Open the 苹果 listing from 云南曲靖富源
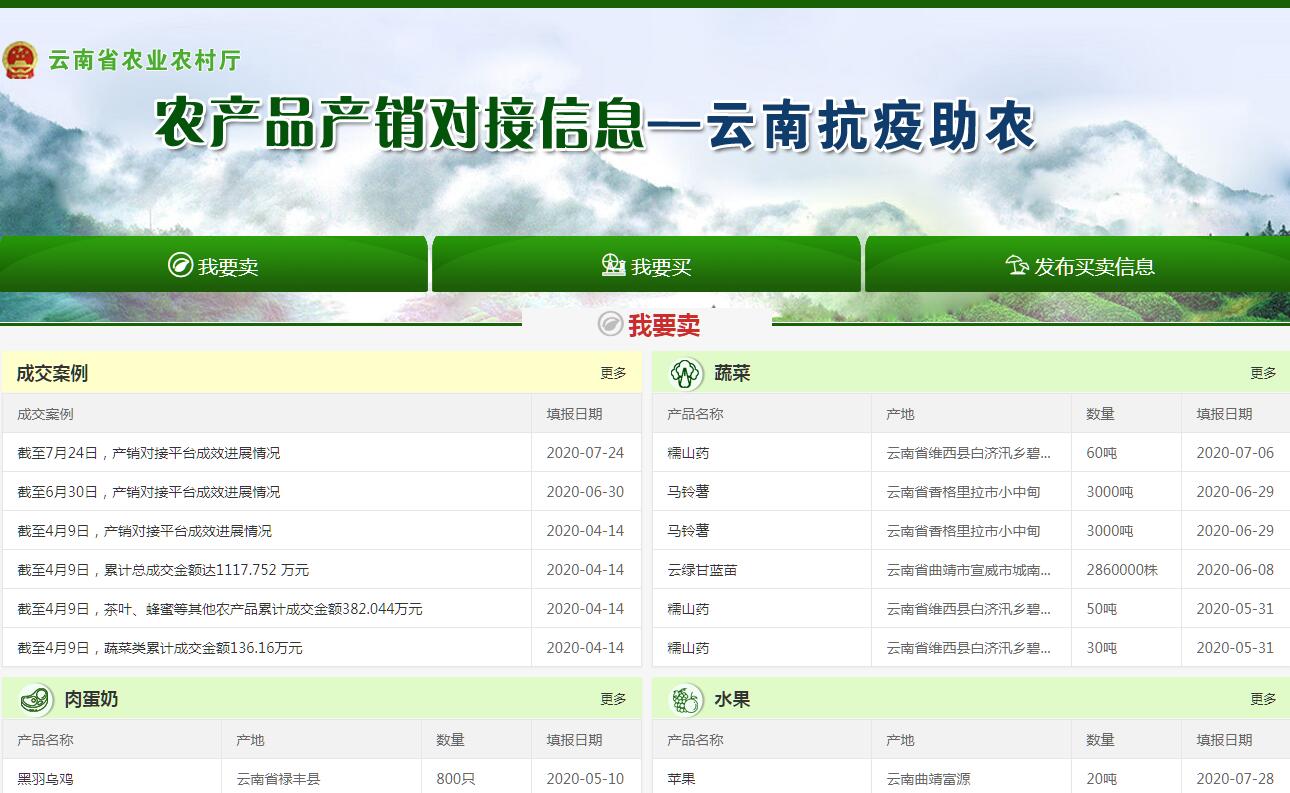 (681, 779)
